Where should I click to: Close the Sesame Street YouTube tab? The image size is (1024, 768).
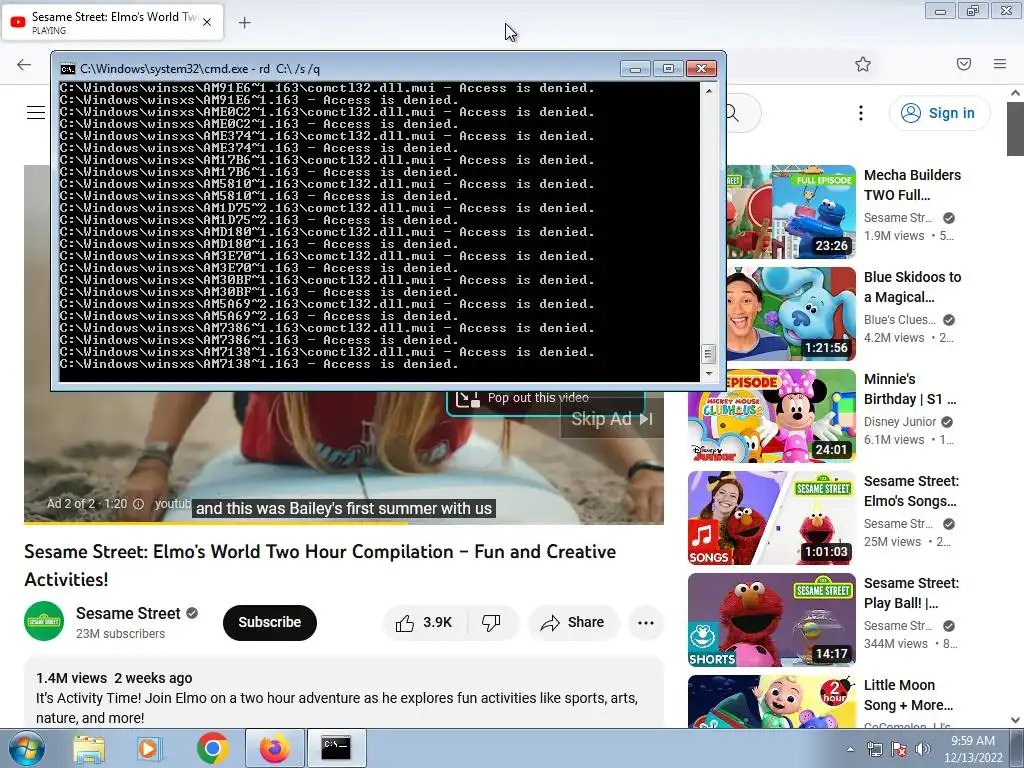(x=207, y=22)
